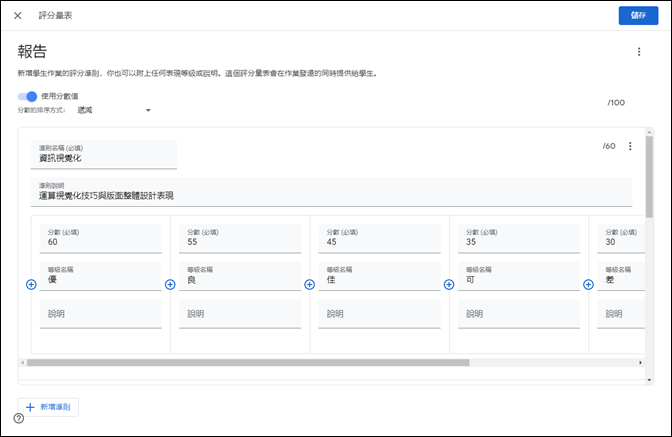The image size is (672, 437).
Task: Add a level between 佳 and 可
Action: (449, 284)
